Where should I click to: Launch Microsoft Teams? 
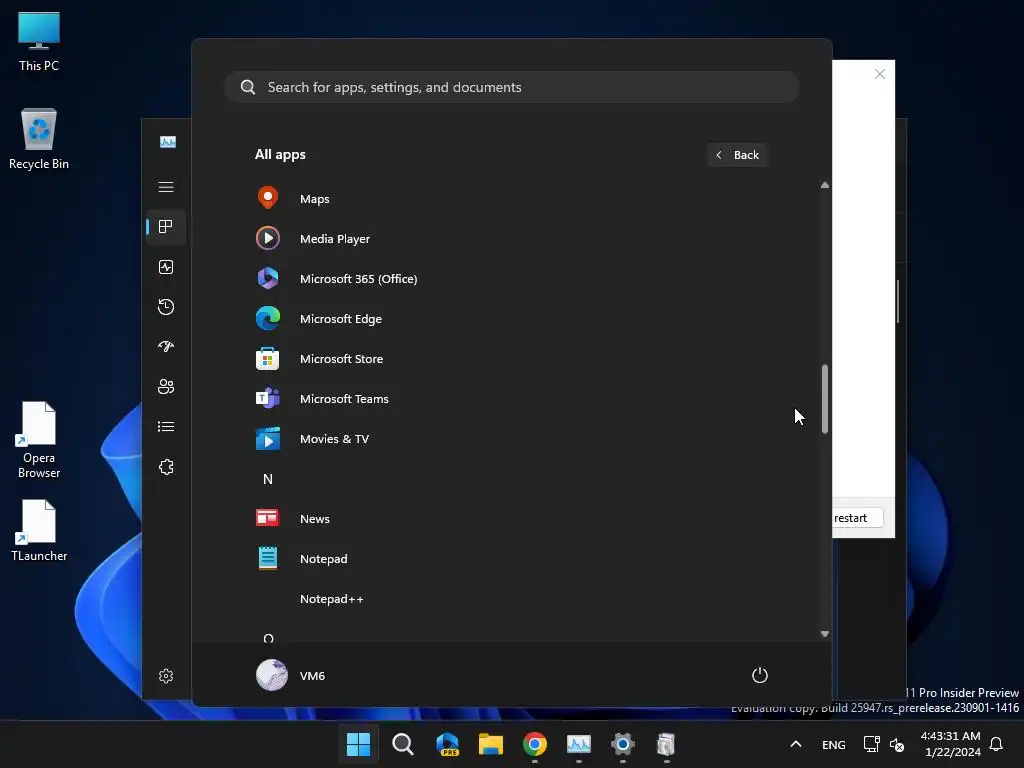click(511, 398)
